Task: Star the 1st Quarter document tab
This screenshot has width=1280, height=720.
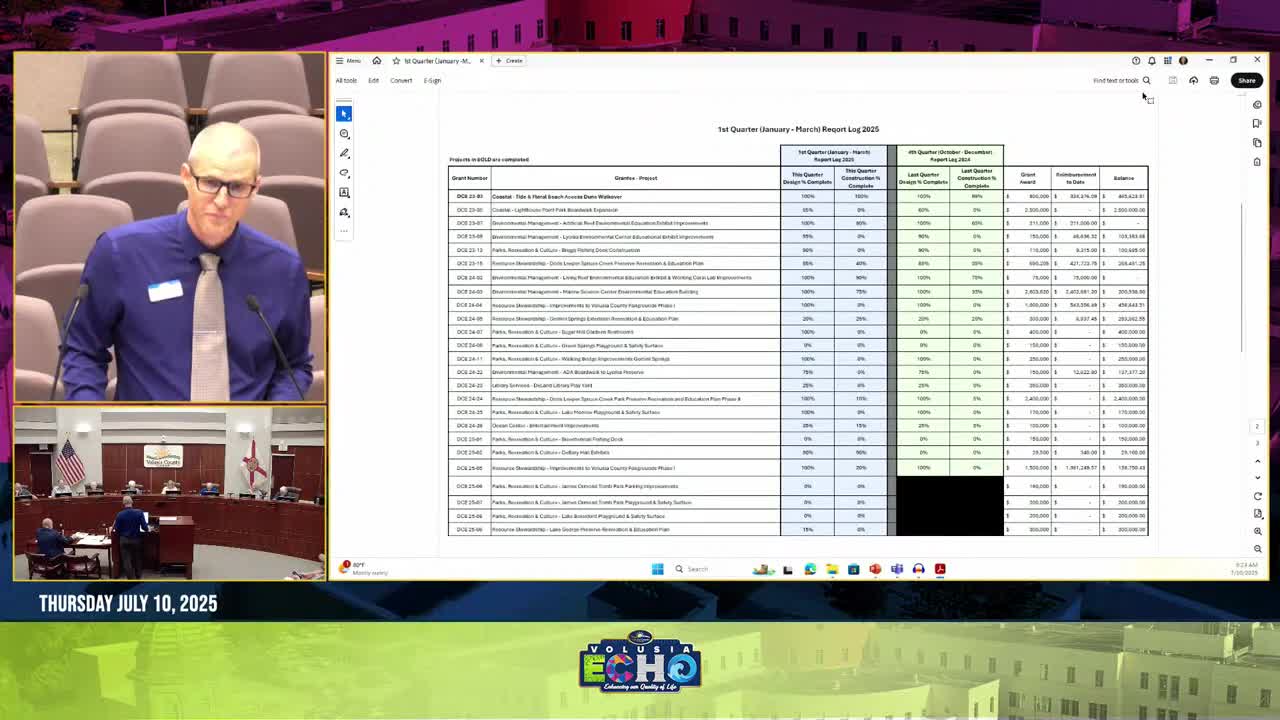Action: tap(396, 61)
